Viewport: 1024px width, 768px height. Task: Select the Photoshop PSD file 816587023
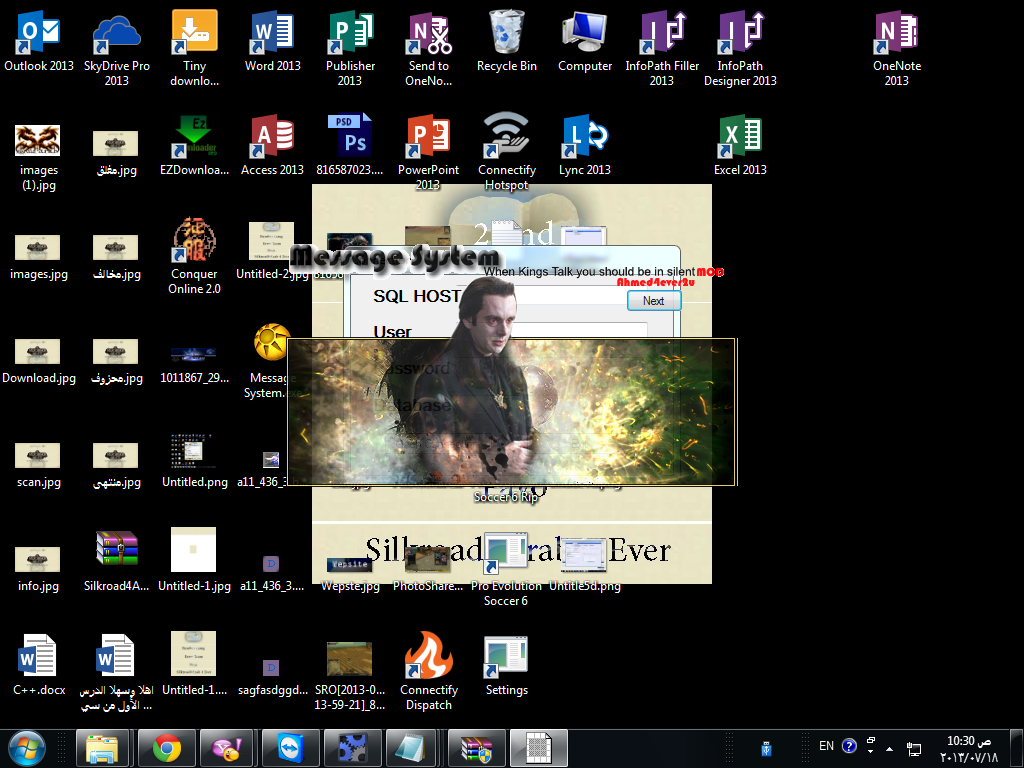click(x=350, y=136)
